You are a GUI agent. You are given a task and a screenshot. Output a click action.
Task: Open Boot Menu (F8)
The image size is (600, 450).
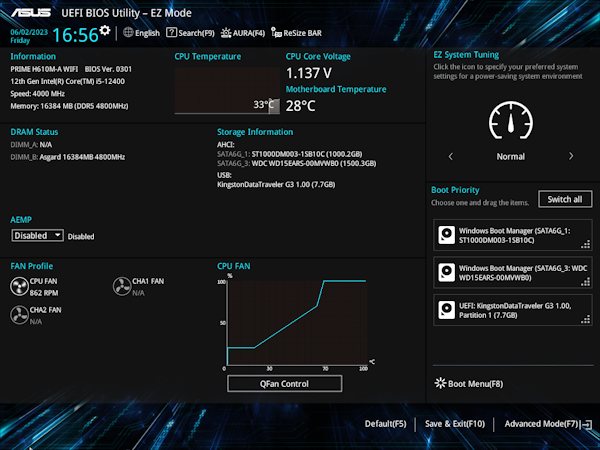coord(469,383)
